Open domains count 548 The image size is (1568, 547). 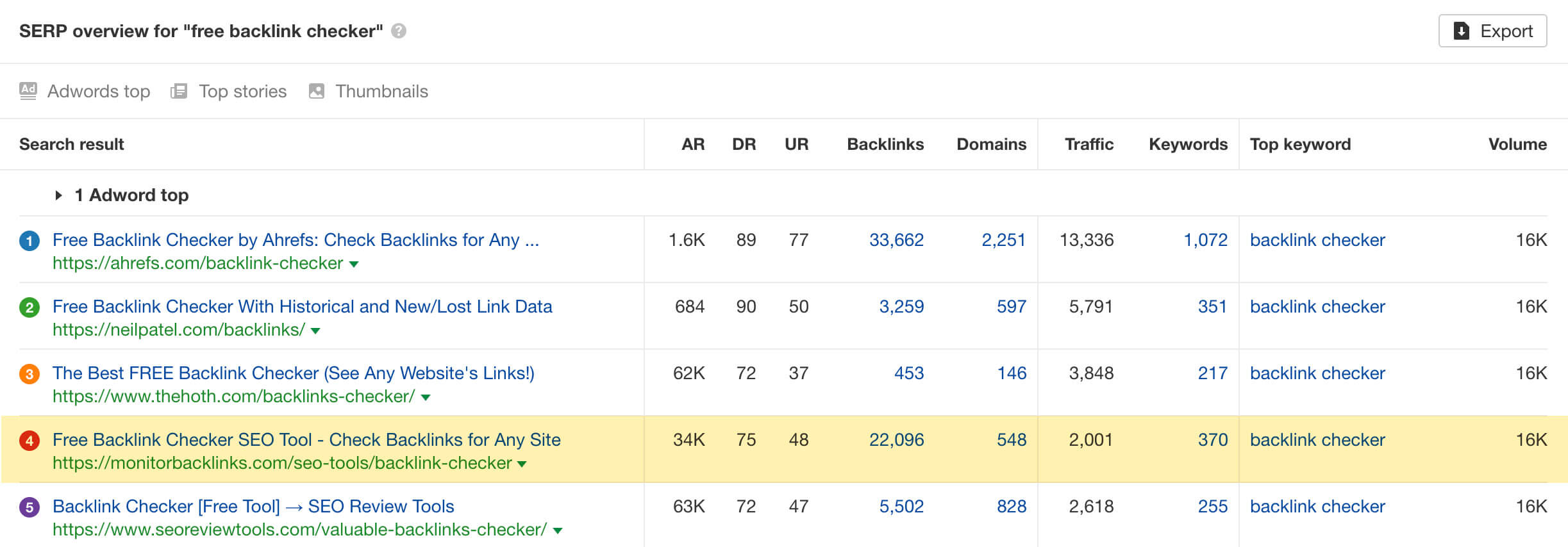(1012, 439)
